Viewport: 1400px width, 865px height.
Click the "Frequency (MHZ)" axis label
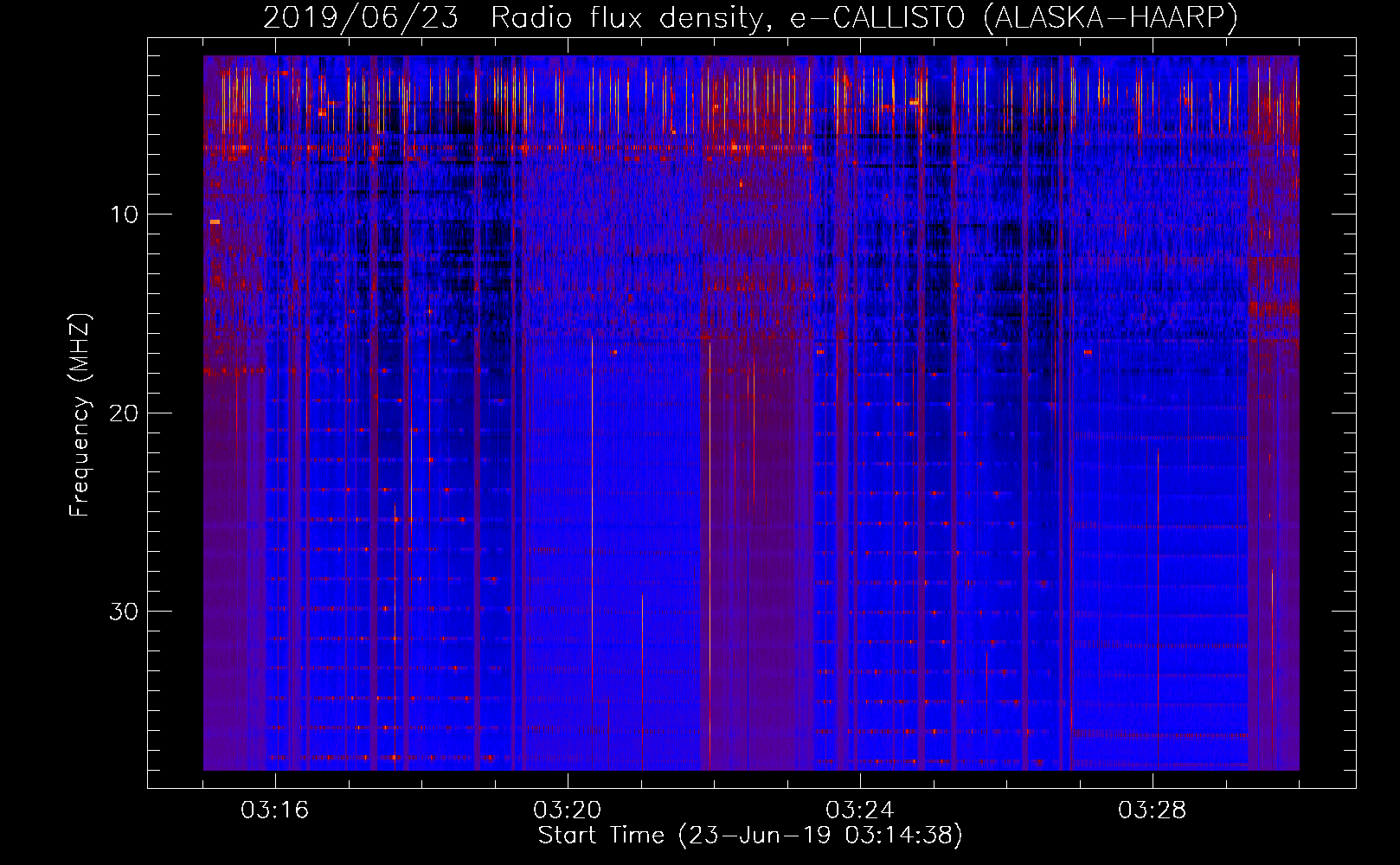coord(80,415)
